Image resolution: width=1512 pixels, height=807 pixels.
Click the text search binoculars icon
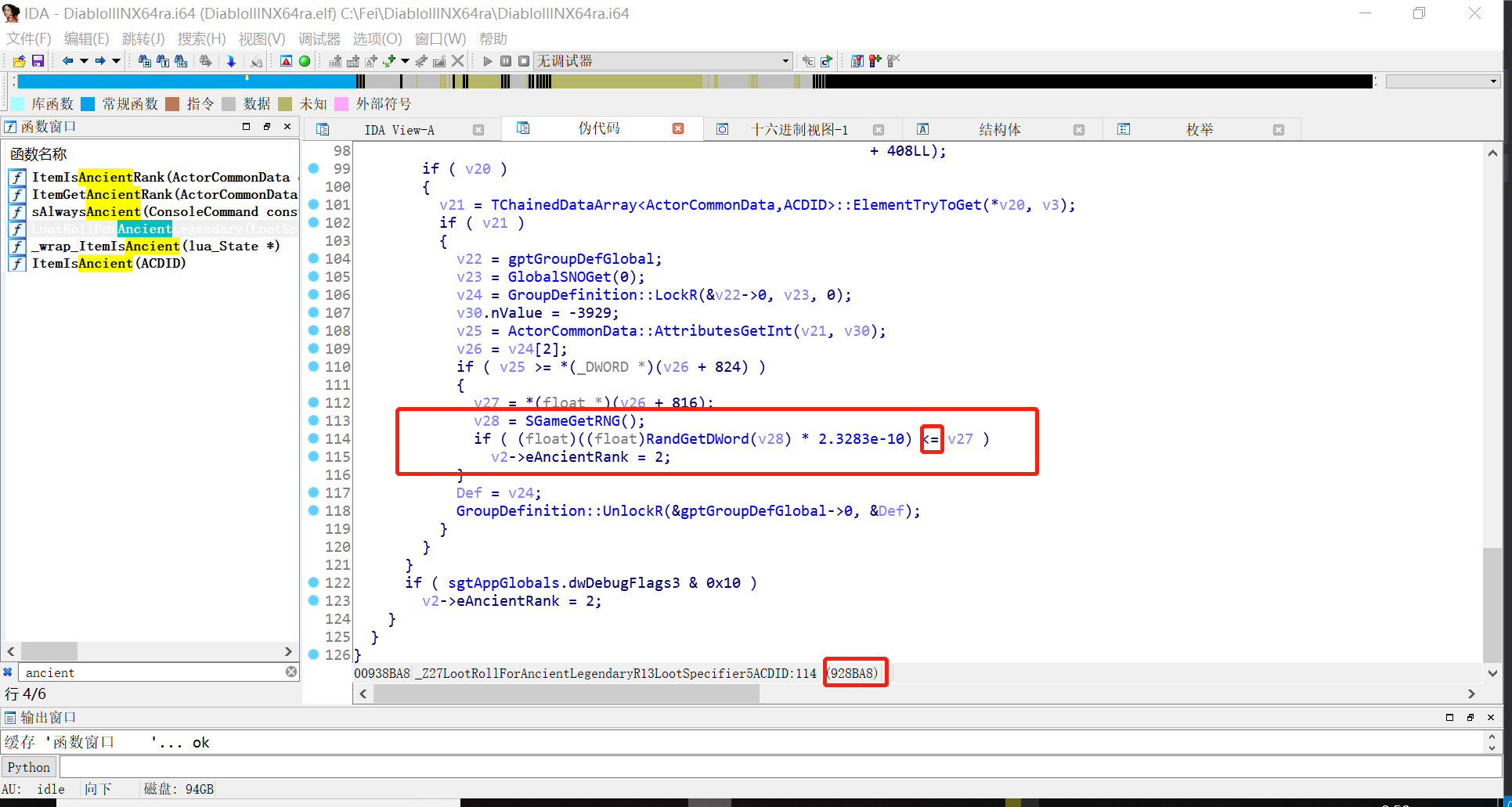click(163, 61)
